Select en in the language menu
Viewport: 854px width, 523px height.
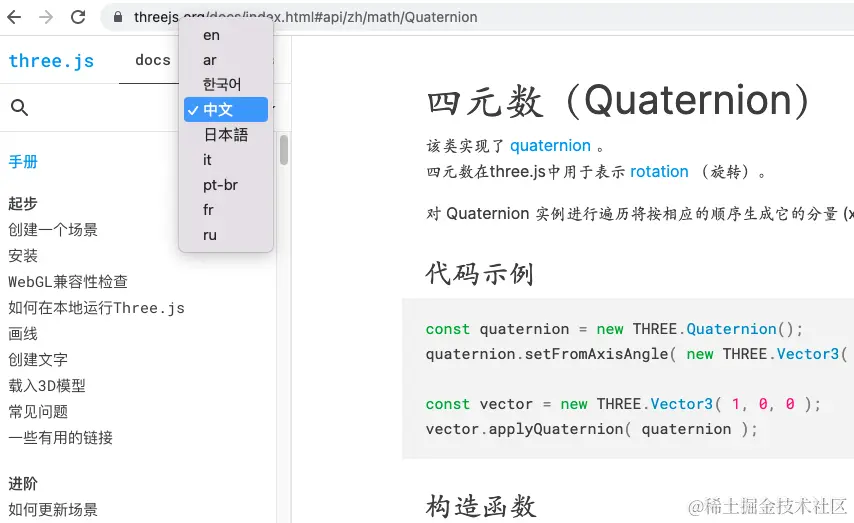226,35
